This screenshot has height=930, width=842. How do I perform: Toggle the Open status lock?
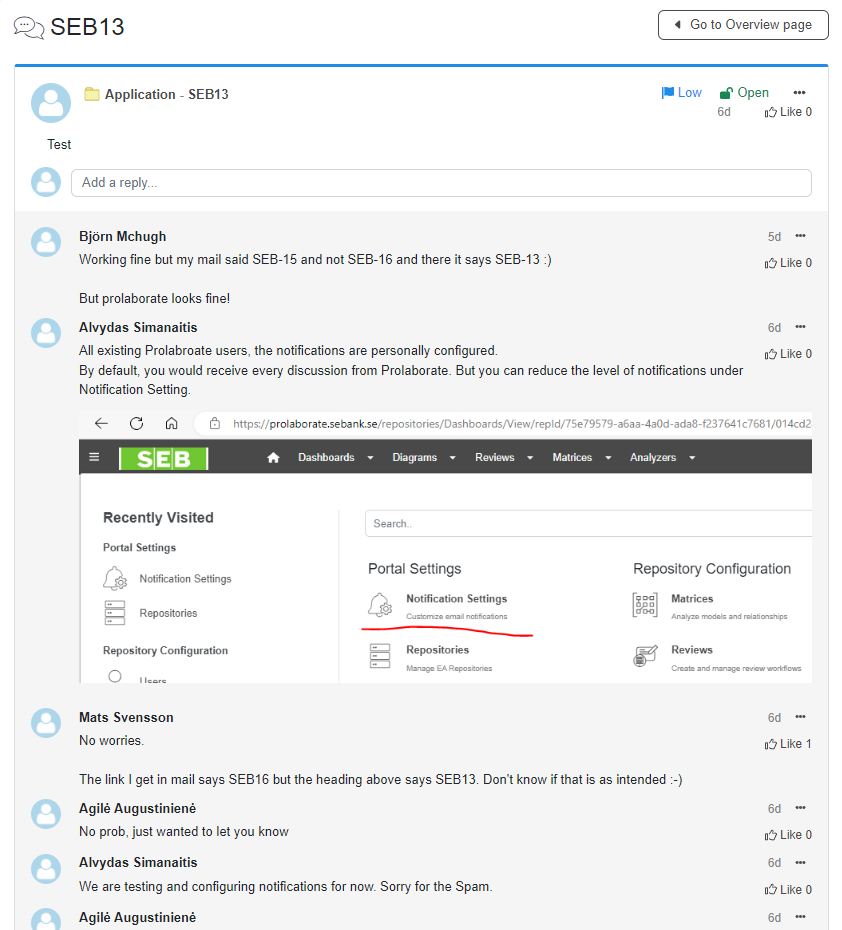tap(744, 93)
